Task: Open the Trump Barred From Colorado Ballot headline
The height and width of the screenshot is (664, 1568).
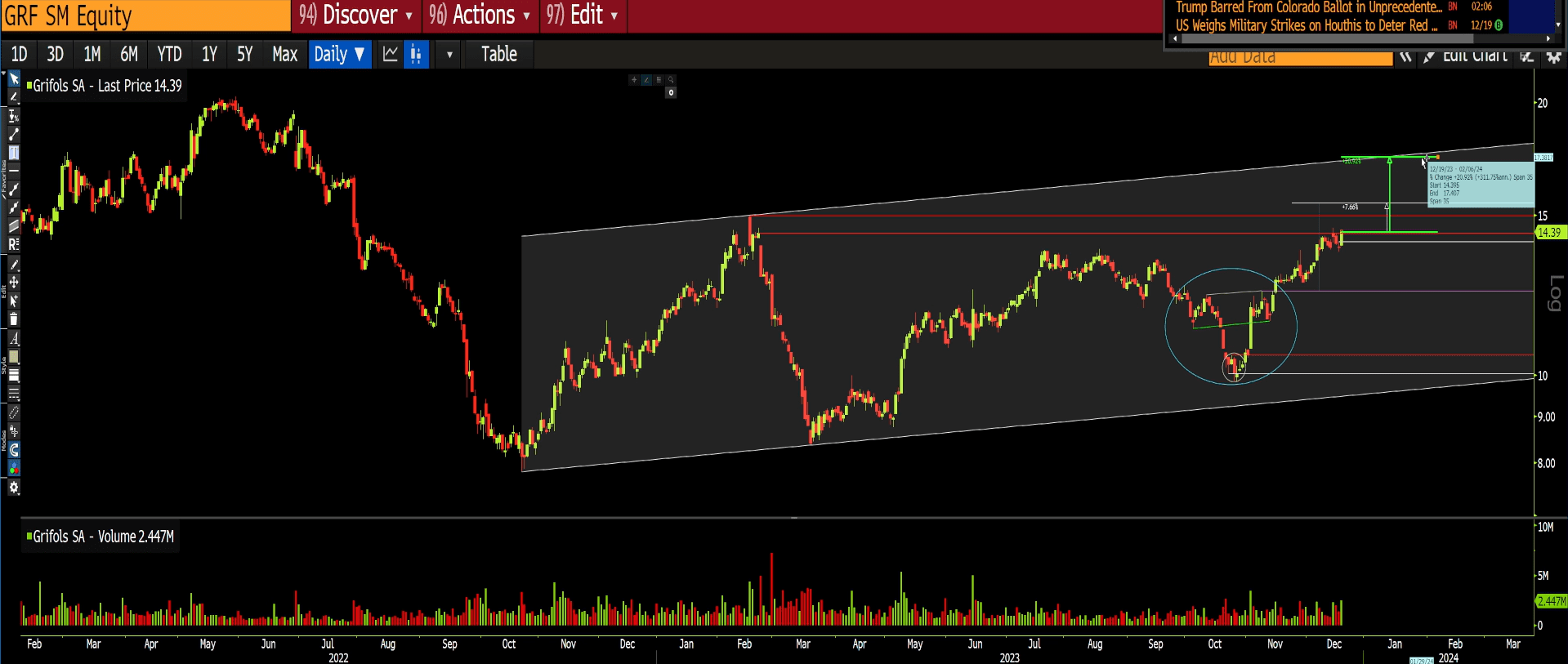Action: coord(1308,7)
